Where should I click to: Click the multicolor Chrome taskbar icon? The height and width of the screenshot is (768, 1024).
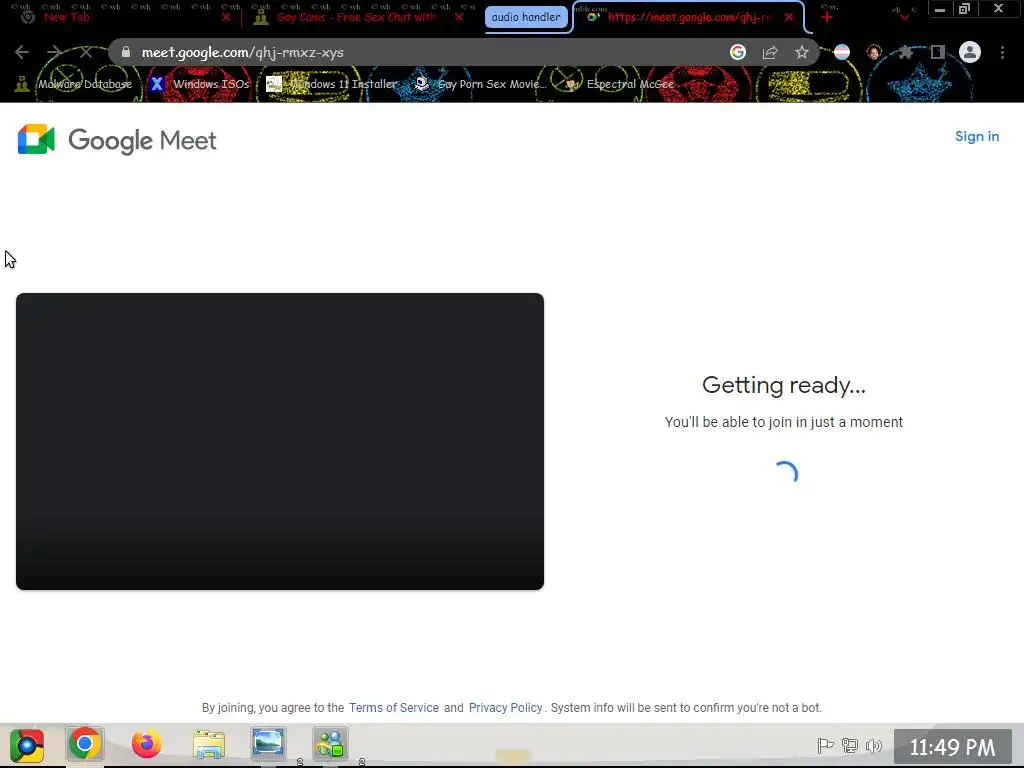point(27,744)
